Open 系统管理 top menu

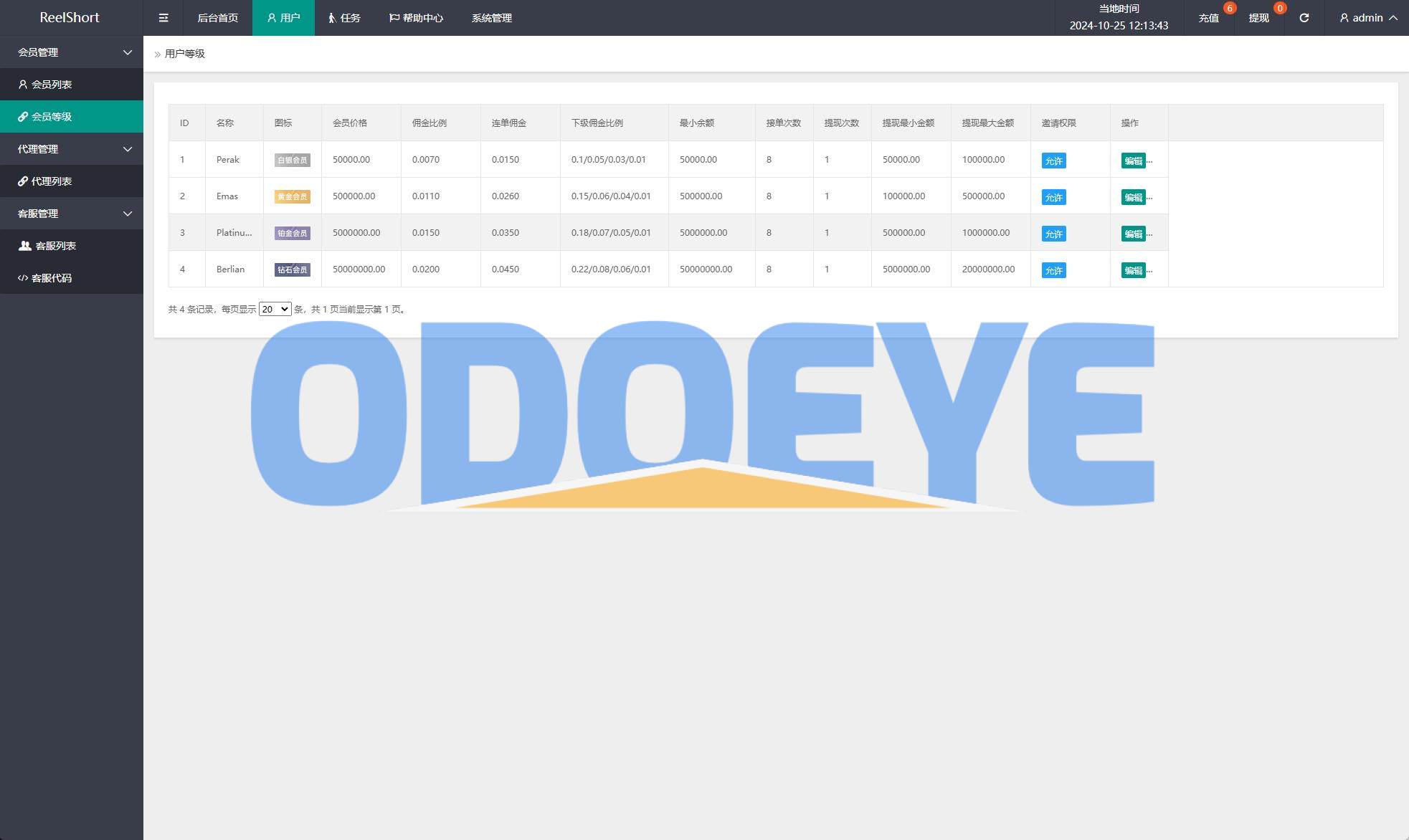(492, 18)
